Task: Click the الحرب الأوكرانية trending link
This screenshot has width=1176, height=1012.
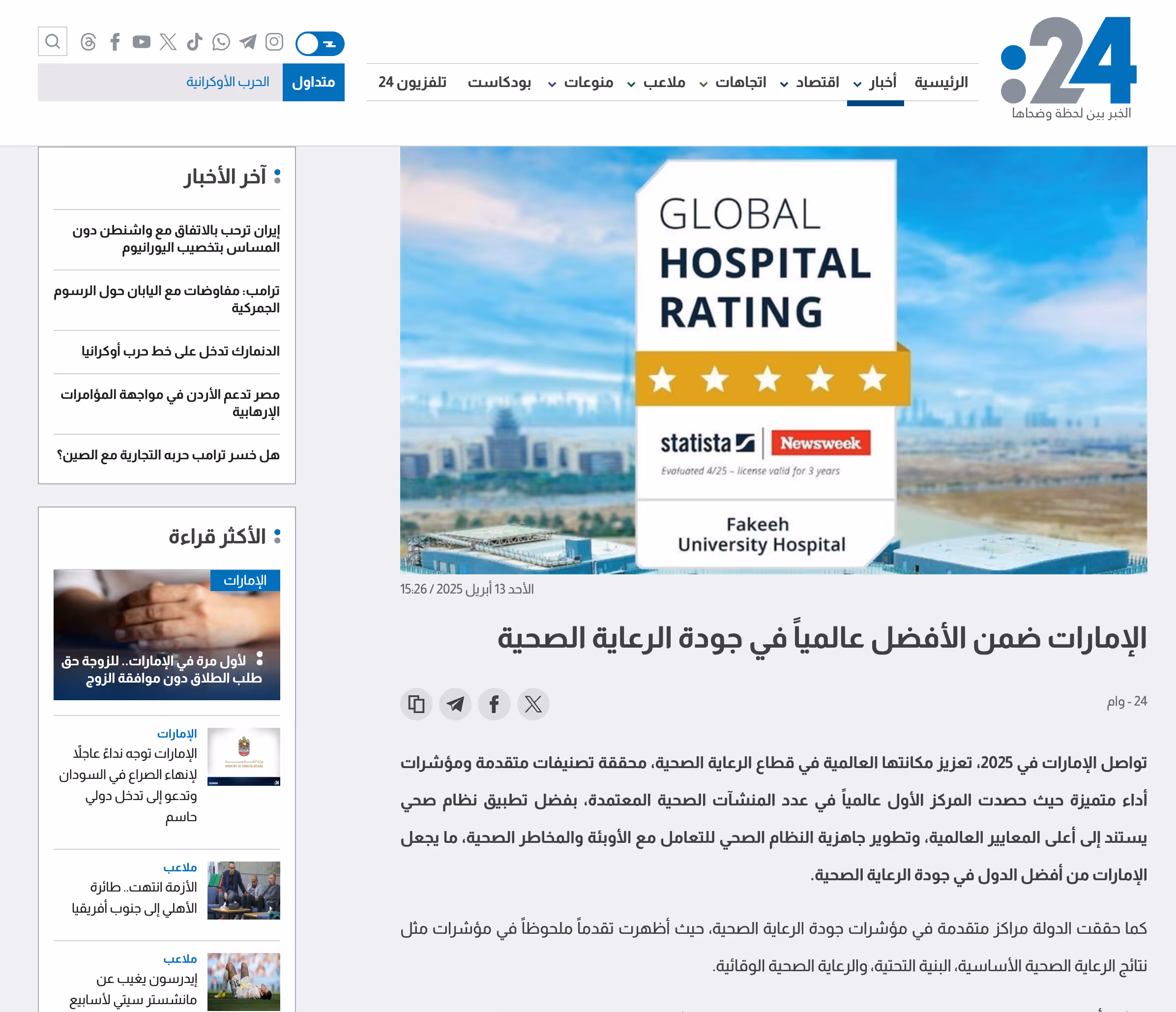Action: (x=228, y=82)
